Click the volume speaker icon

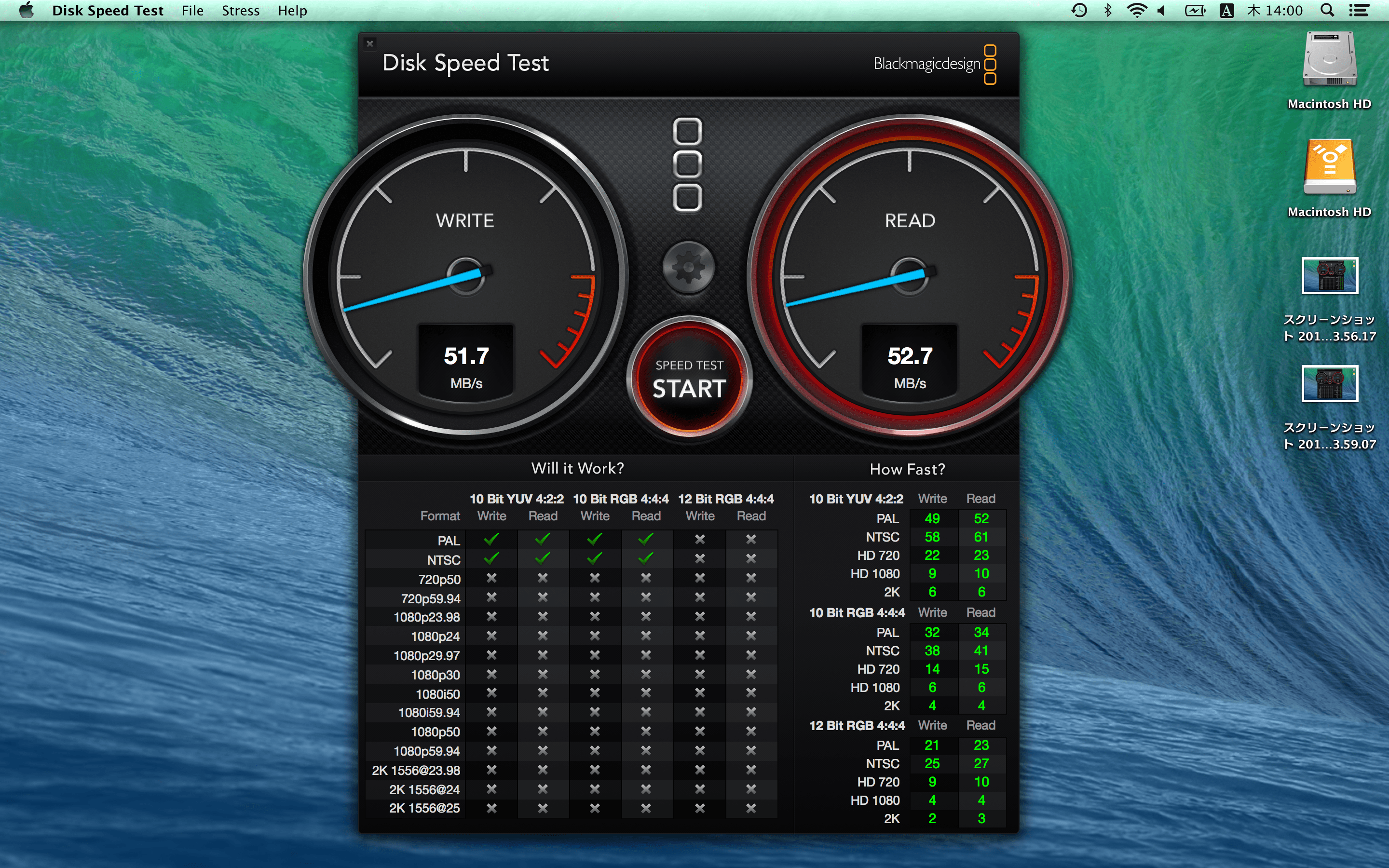point(1161,10)
